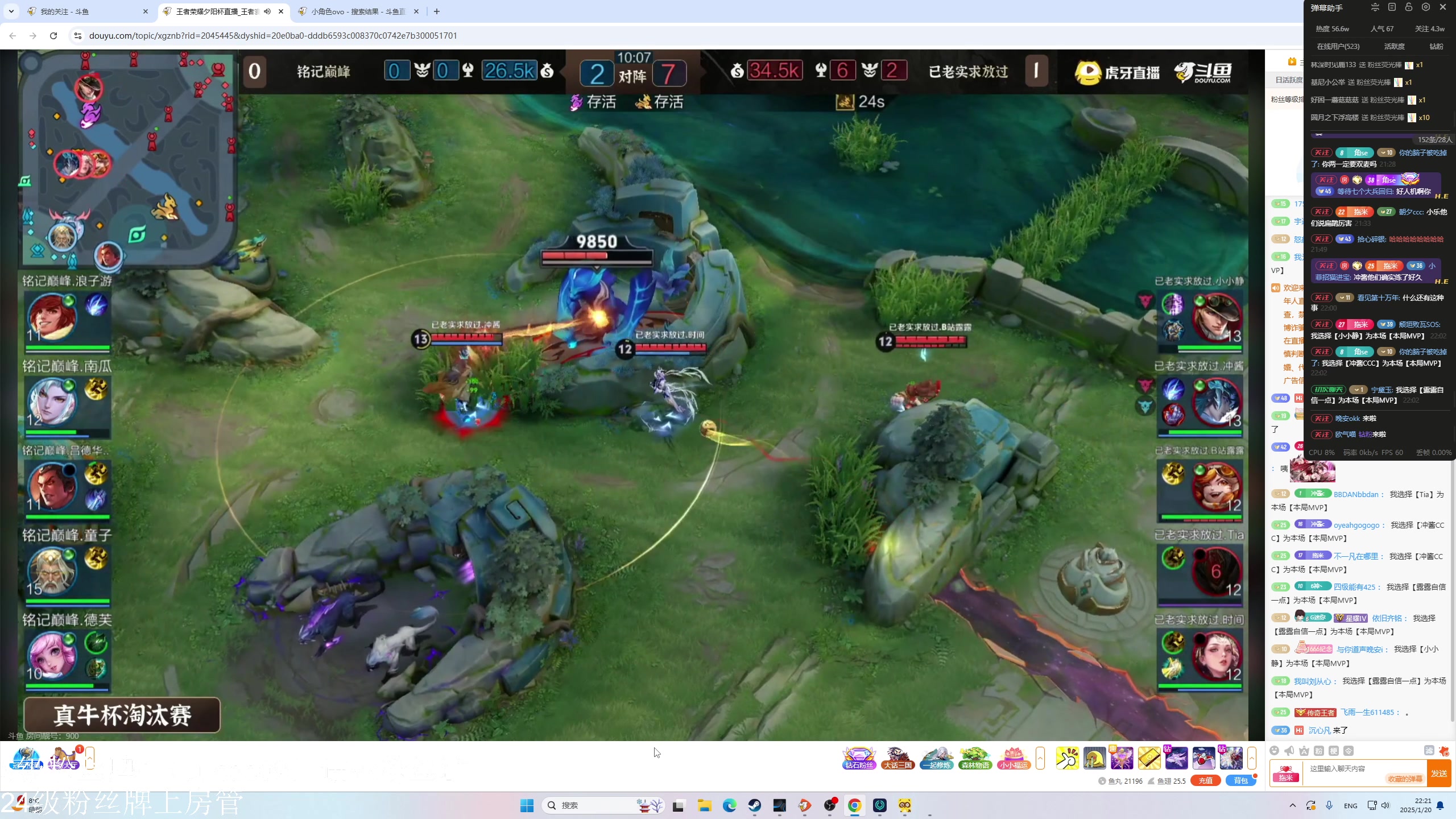Open the 拖米 fan badge selector
The height and width of the screenshot is (819, 1456).
pos(1286,773)
